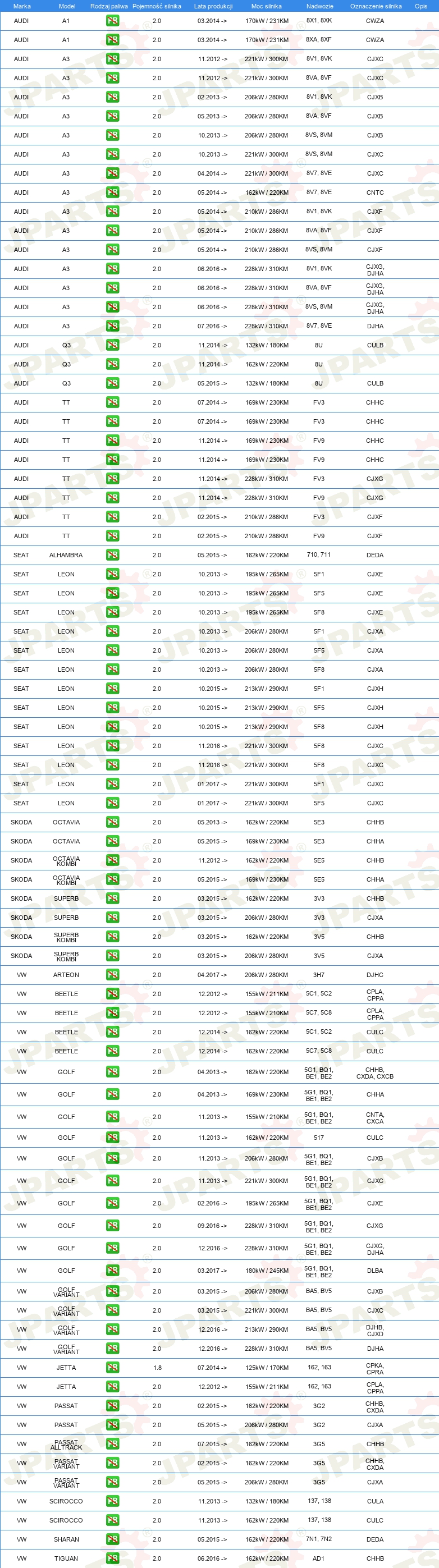Screen dimensions: 439x1568
Task: Click the Nadwozie column header
Action: (319, 6)
